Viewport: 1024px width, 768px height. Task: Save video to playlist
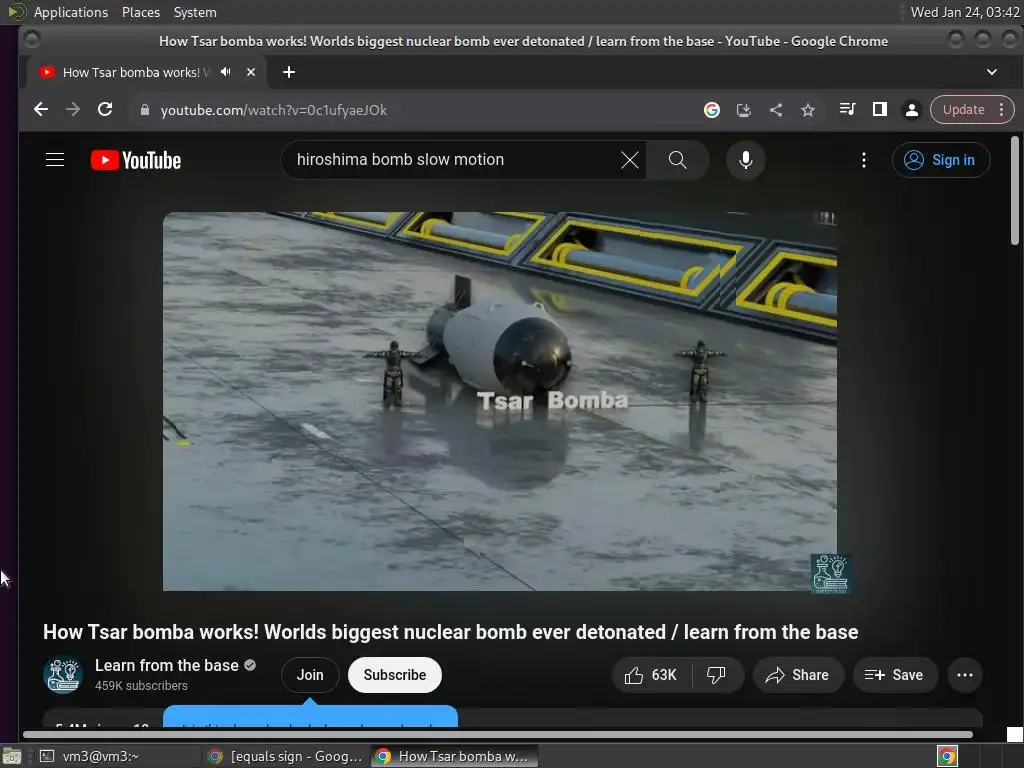(x=894, y=675)
